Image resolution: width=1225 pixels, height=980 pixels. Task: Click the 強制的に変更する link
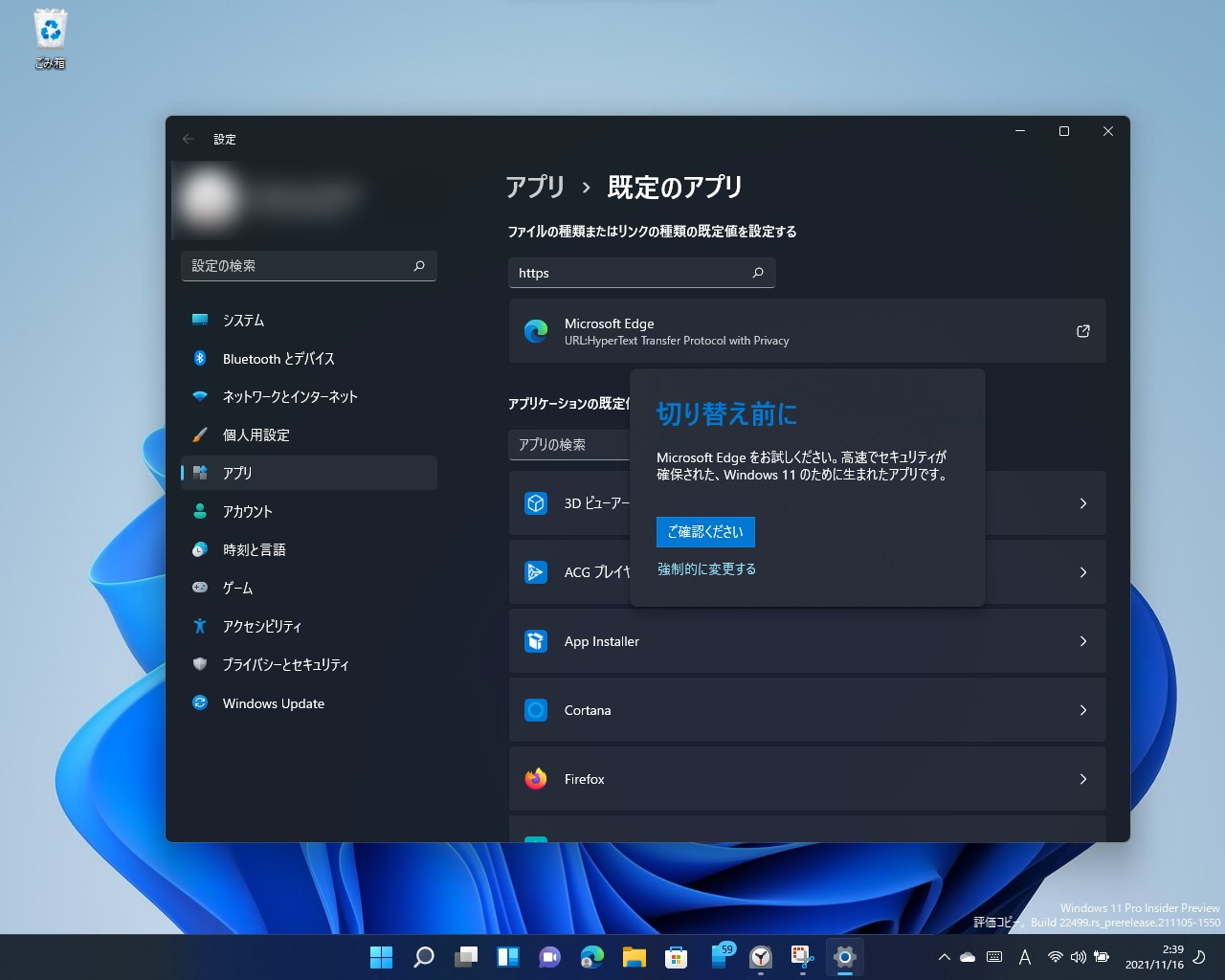pos(706,568)
